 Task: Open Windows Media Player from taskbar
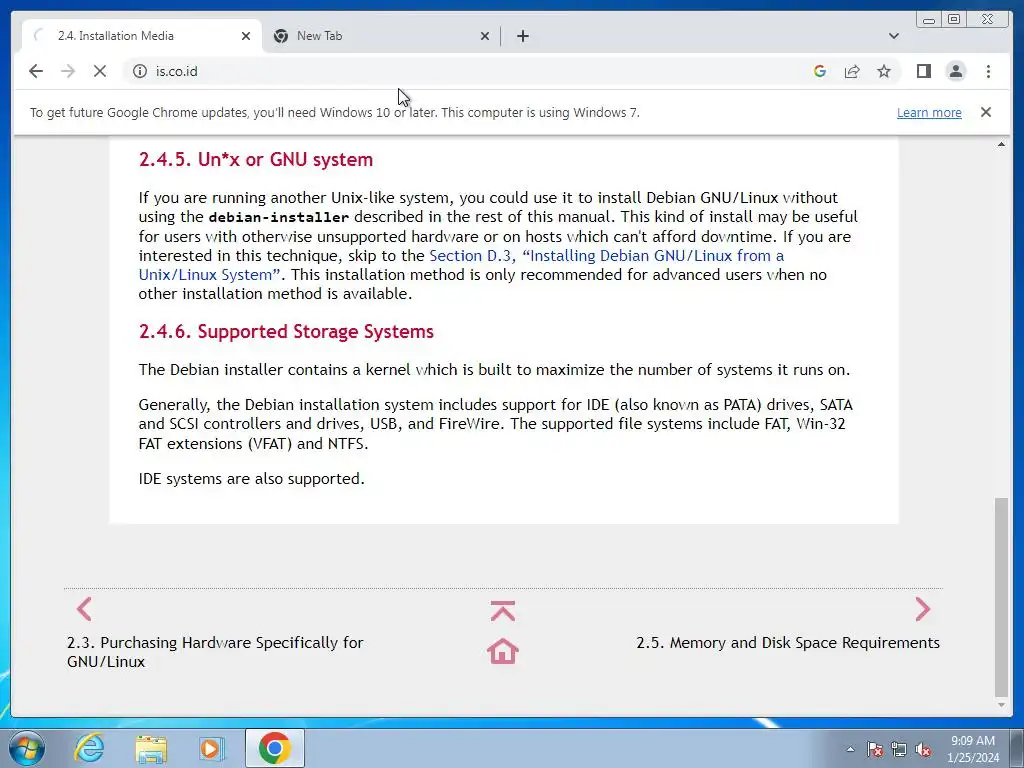coord(211,748)
